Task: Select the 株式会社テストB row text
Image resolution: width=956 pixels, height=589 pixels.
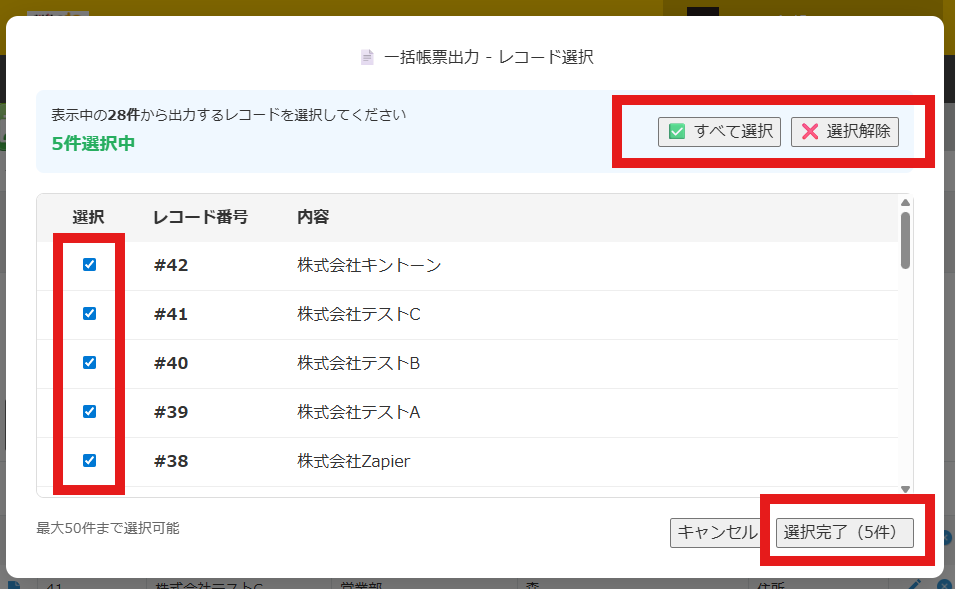Action: pos(358,363)
